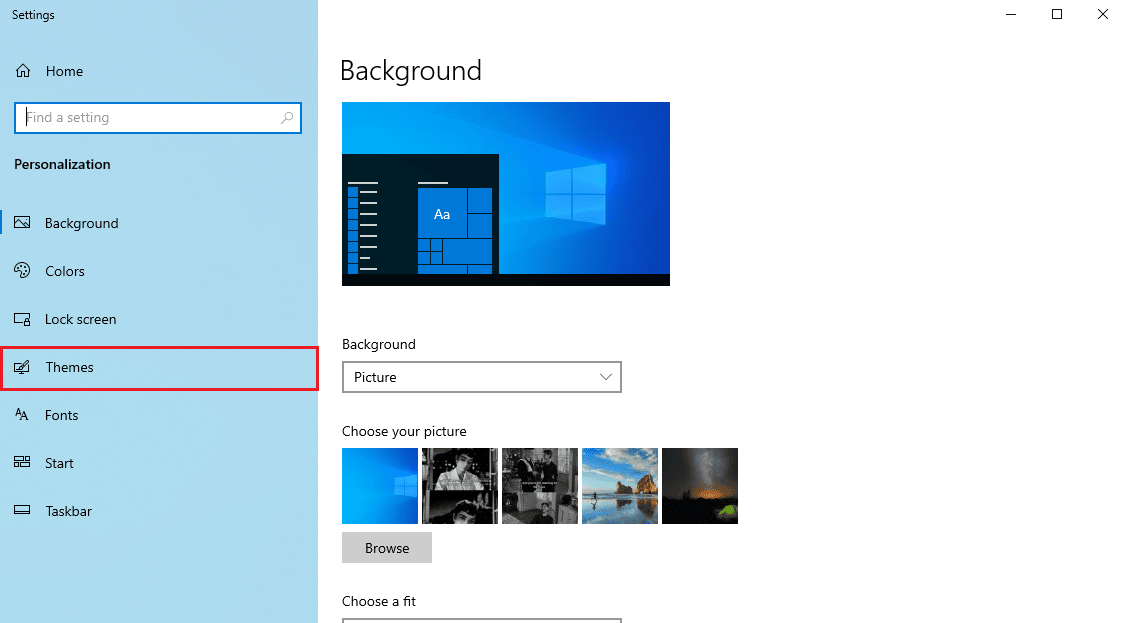Screen dimensions: 1125x623
Task: Click the Start tiles icon
Action: (x=23, y=463)
